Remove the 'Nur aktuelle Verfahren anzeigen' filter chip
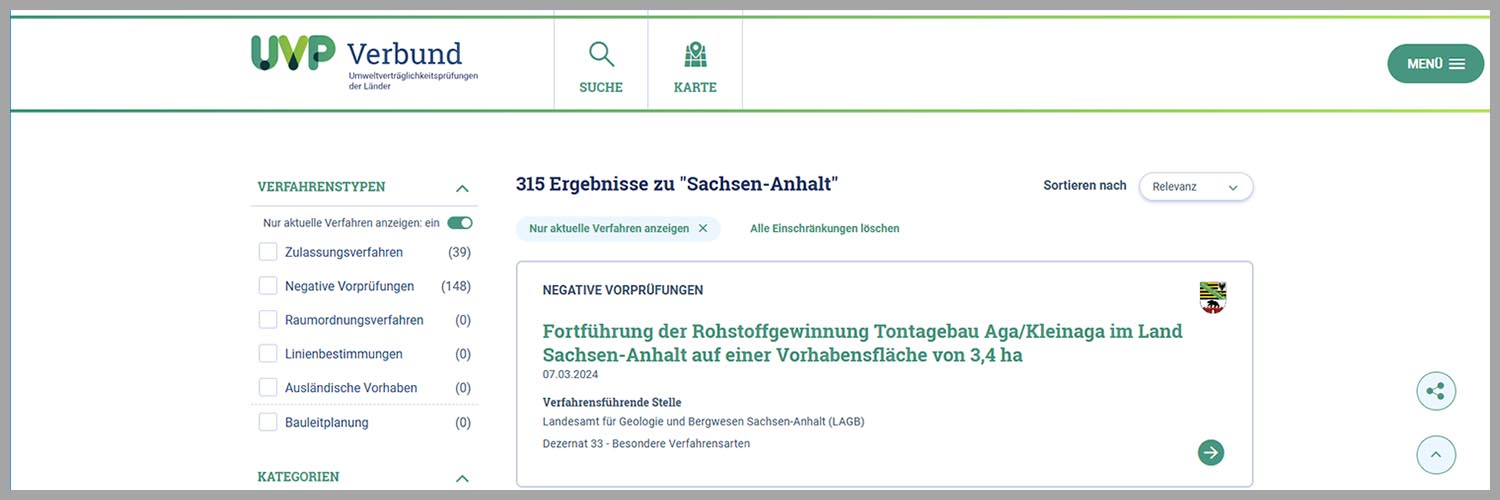Viewport: 1500px width, 500px height. [703, 228]
